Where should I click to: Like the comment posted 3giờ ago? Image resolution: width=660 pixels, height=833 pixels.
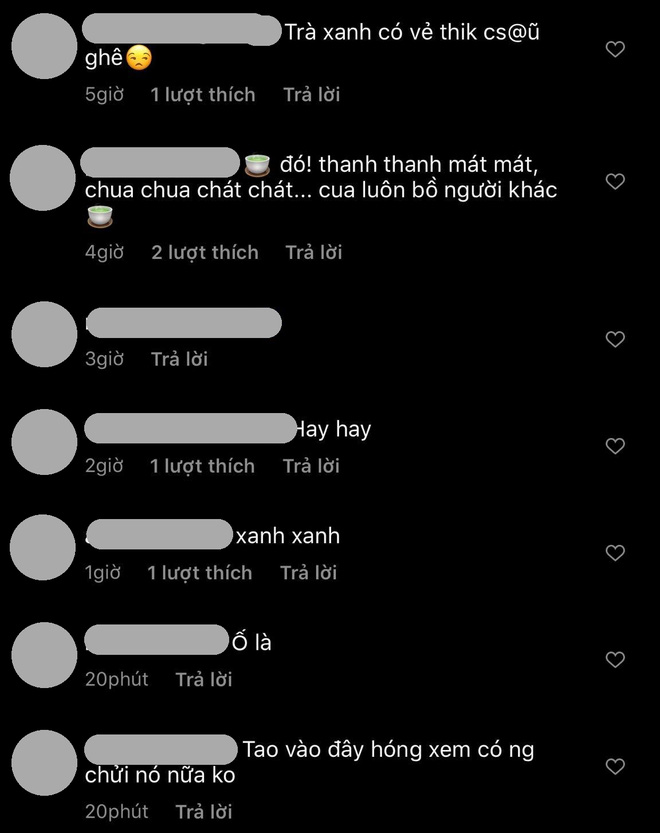pyautogui.click(x=615, y=339)
